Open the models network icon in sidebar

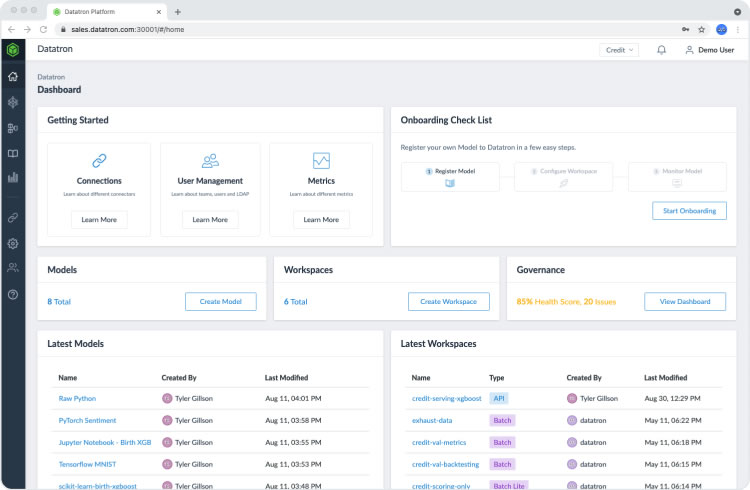(x=13, y=102)
